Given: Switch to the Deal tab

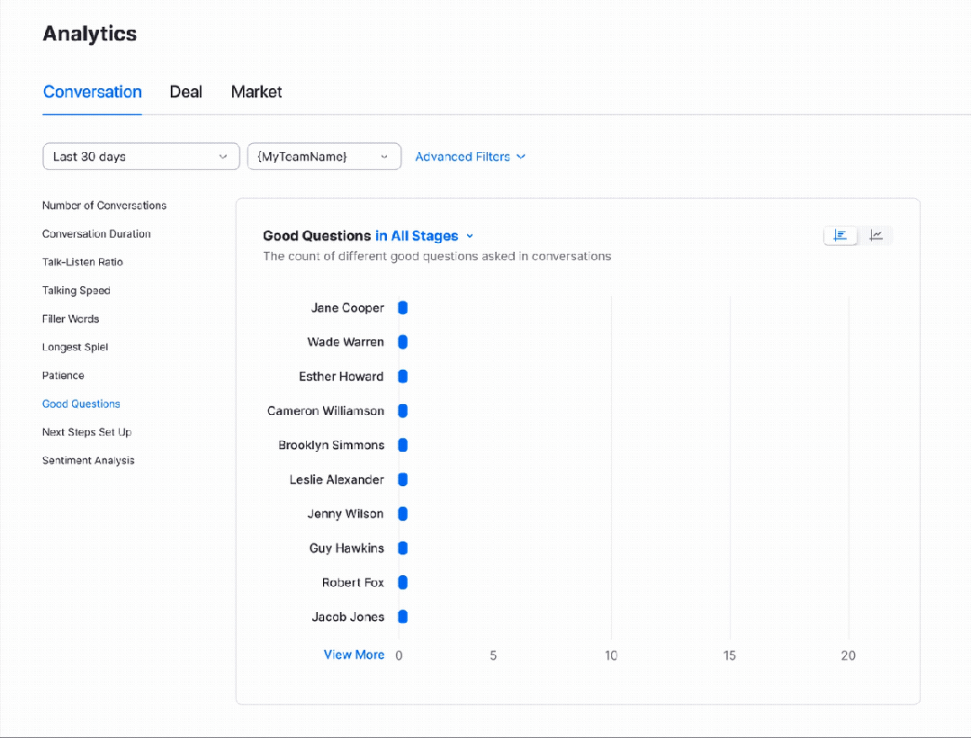Looking at the screenshot, I should [186, 92].
